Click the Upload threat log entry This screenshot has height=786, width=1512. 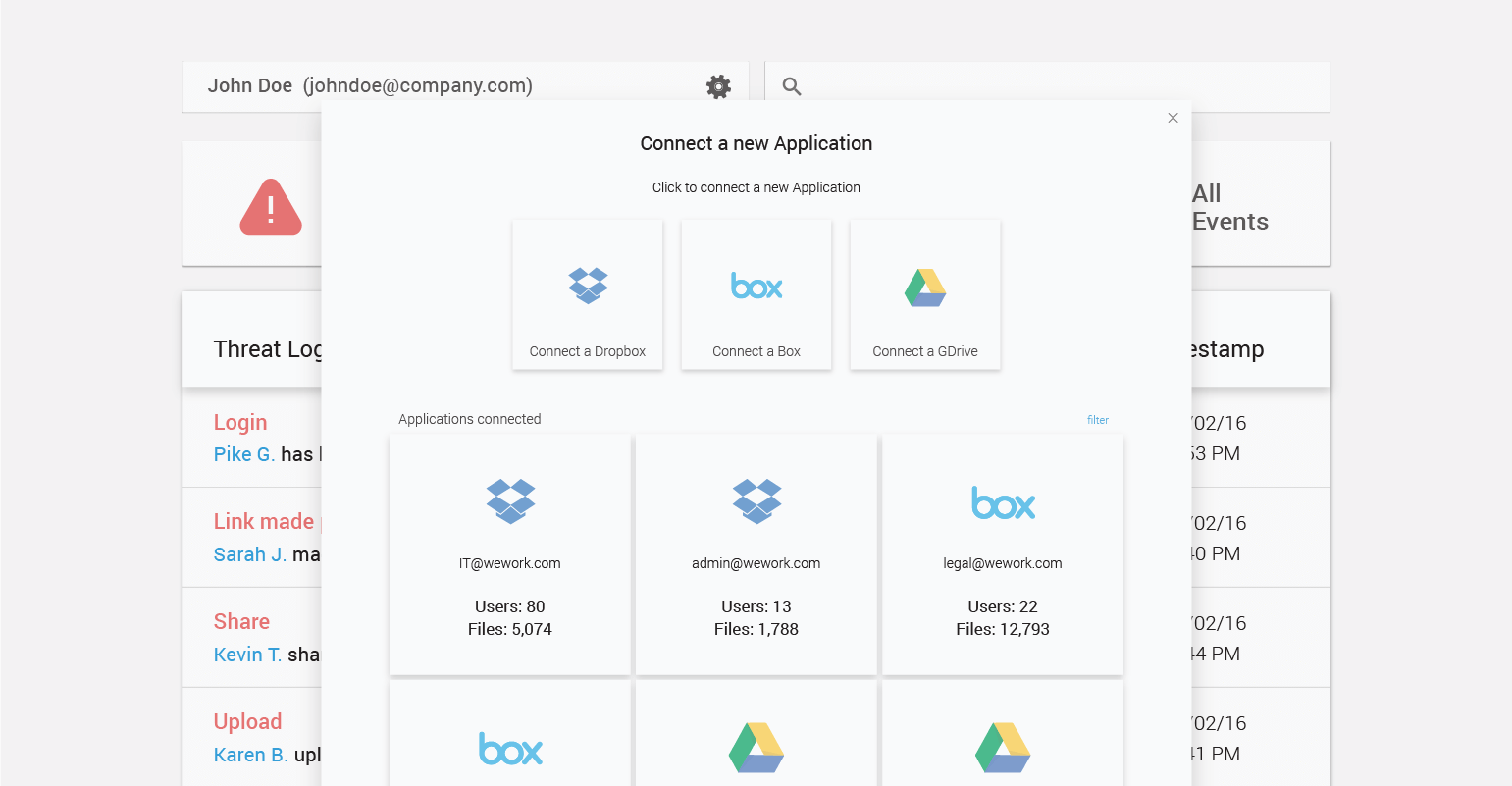pyautogui.click(x=247, y=721)
